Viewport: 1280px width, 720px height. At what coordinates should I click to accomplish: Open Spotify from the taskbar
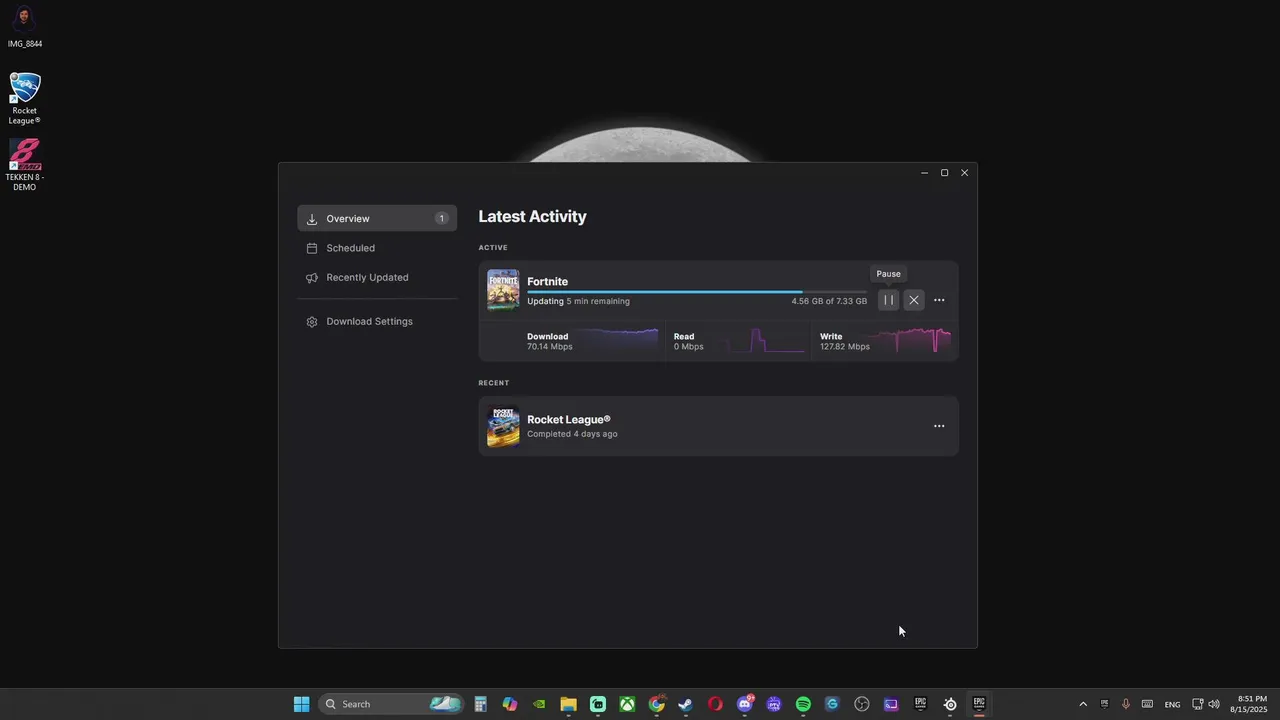[803, 704]
